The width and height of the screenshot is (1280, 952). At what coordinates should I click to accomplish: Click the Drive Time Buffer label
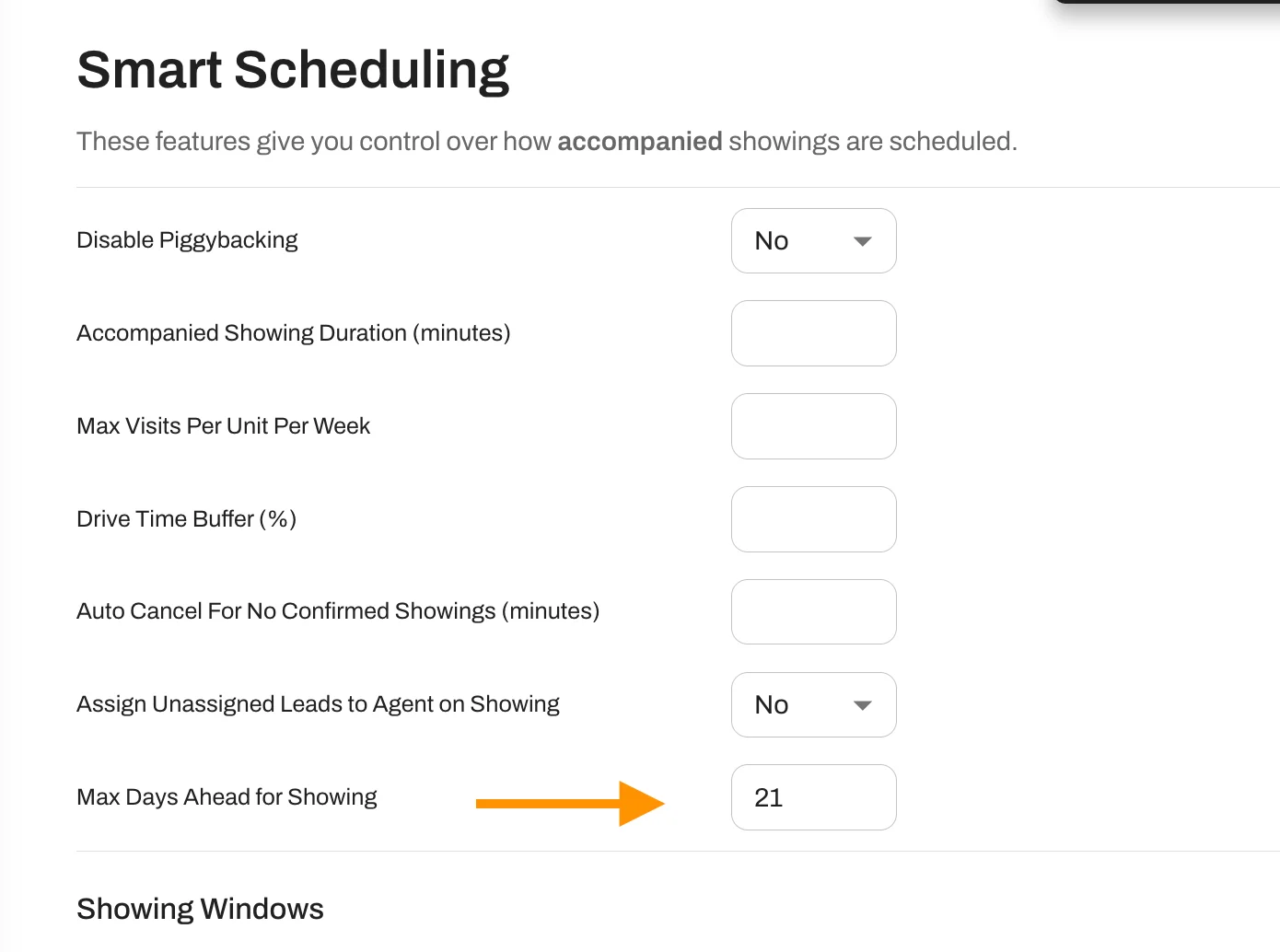click(x=185, y=518)
